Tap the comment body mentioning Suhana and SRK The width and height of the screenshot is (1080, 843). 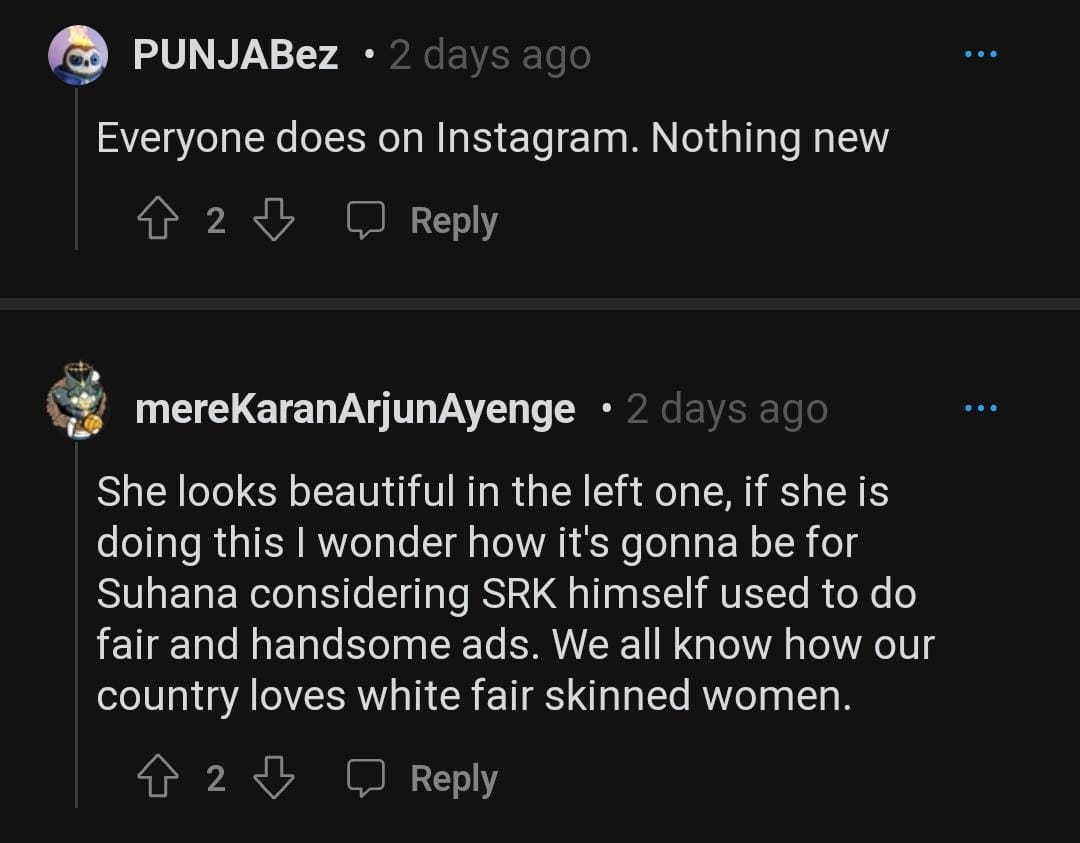[515, 594]
